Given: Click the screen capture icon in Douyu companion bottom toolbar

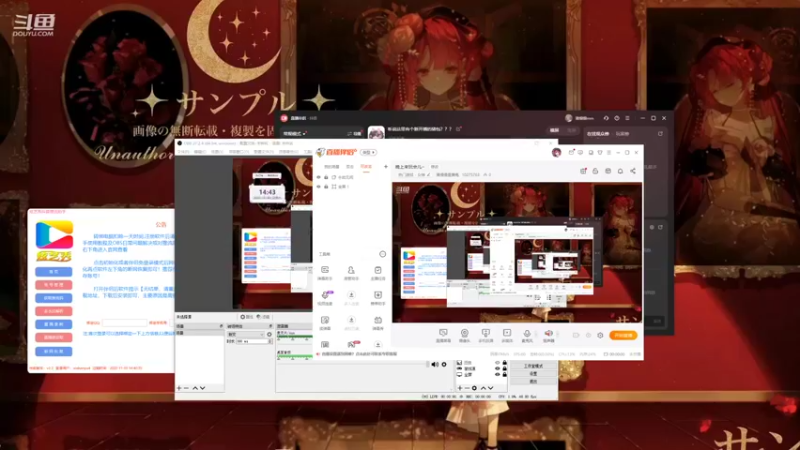Looking at the screenshot, I should coord(443,333).
